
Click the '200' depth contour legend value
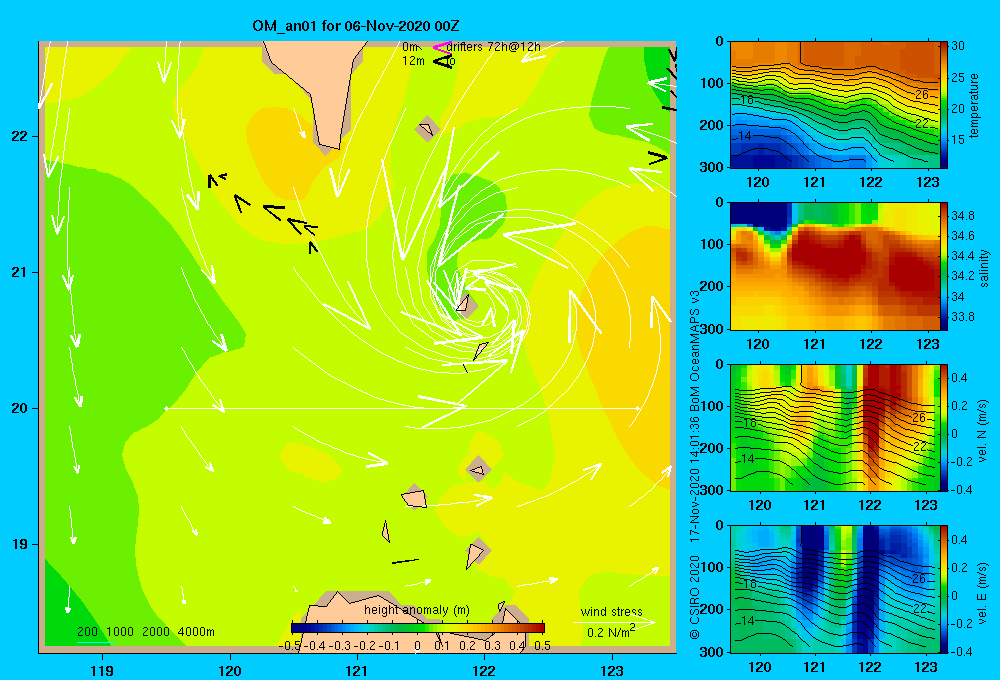[87, 632]
